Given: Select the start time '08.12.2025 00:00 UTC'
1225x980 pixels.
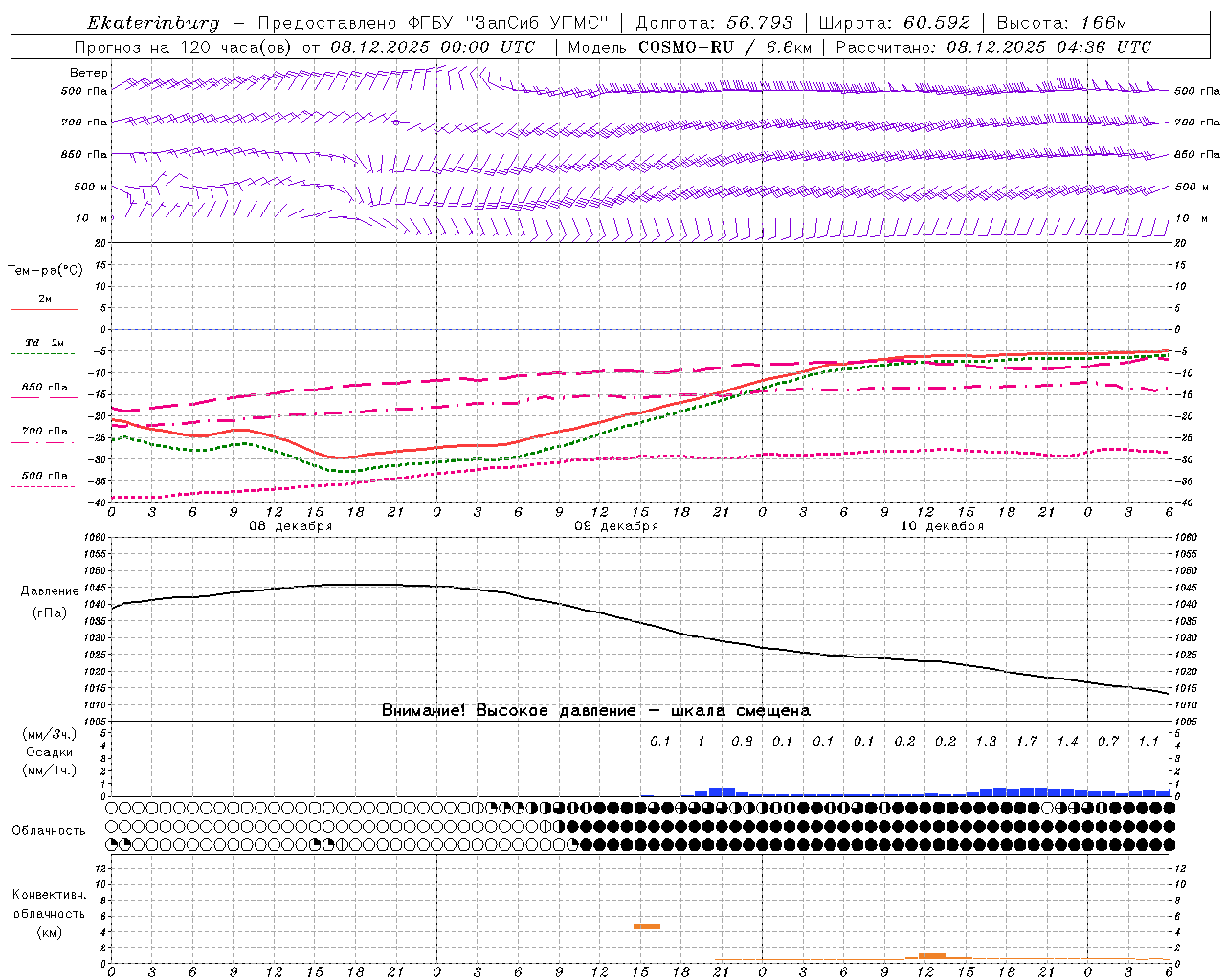Looking at the screenshot, I should coord(433,47).
